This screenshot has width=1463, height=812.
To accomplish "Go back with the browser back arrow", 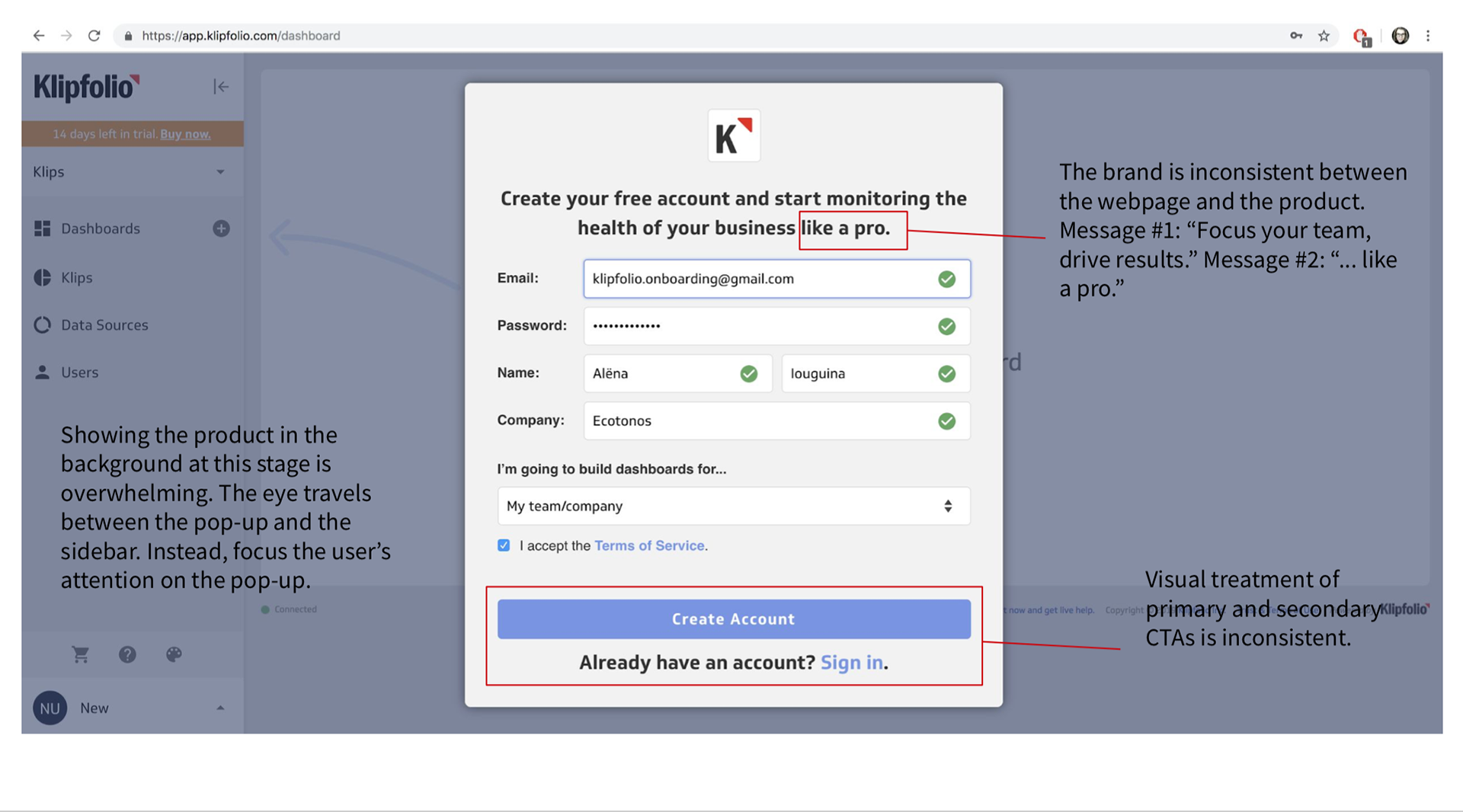I will 39,36.
